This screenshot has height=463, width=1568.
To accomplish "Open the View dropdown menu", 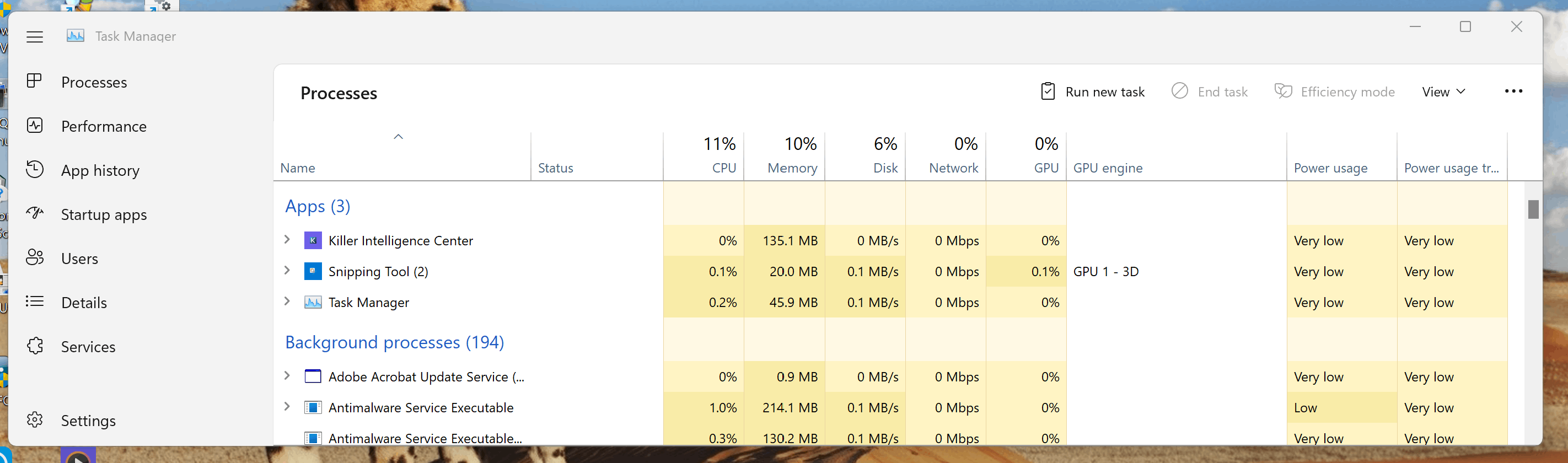I will point(1443,92).
